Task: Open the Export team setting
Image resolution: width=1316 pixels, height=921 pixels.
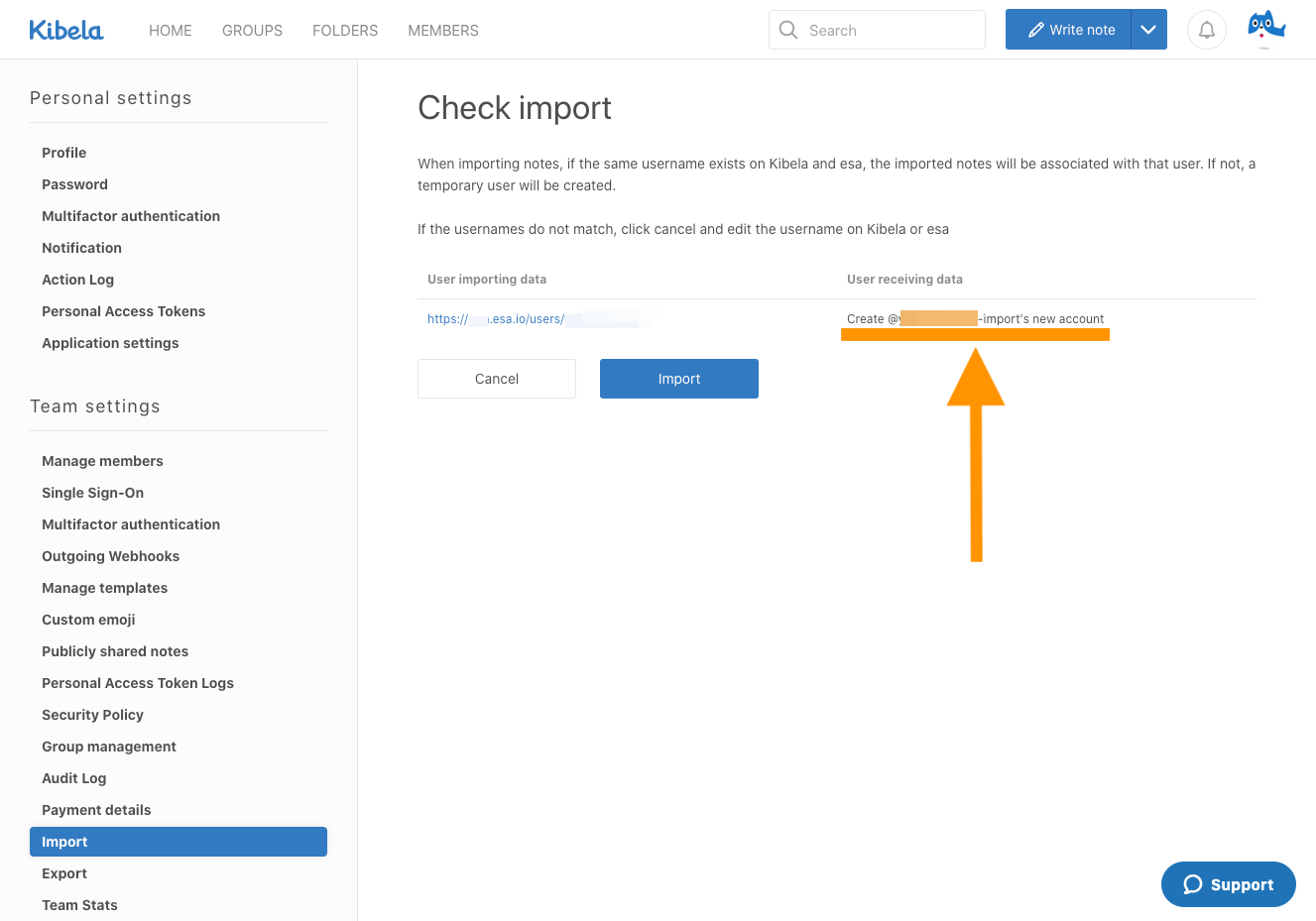Action: click(64, 873)
